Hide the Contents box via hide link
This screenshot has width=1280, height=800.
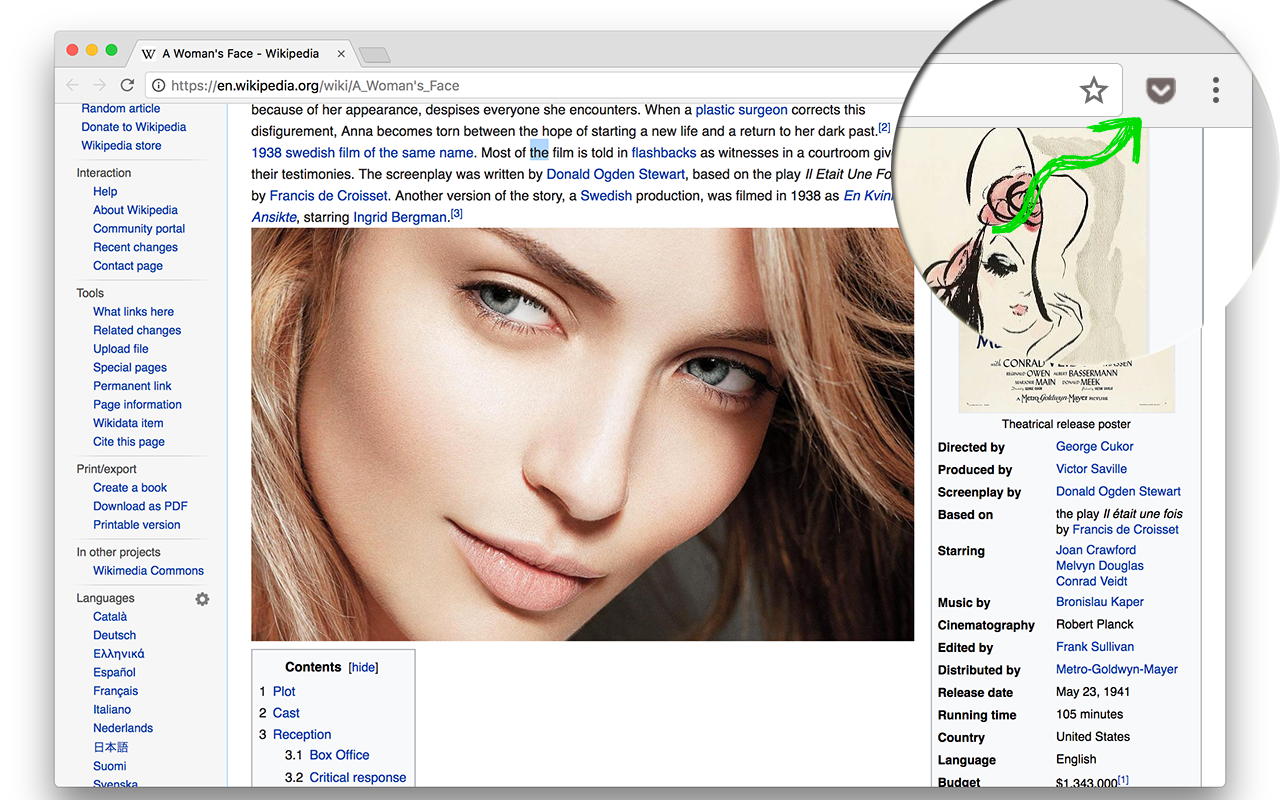coord(363,667)
